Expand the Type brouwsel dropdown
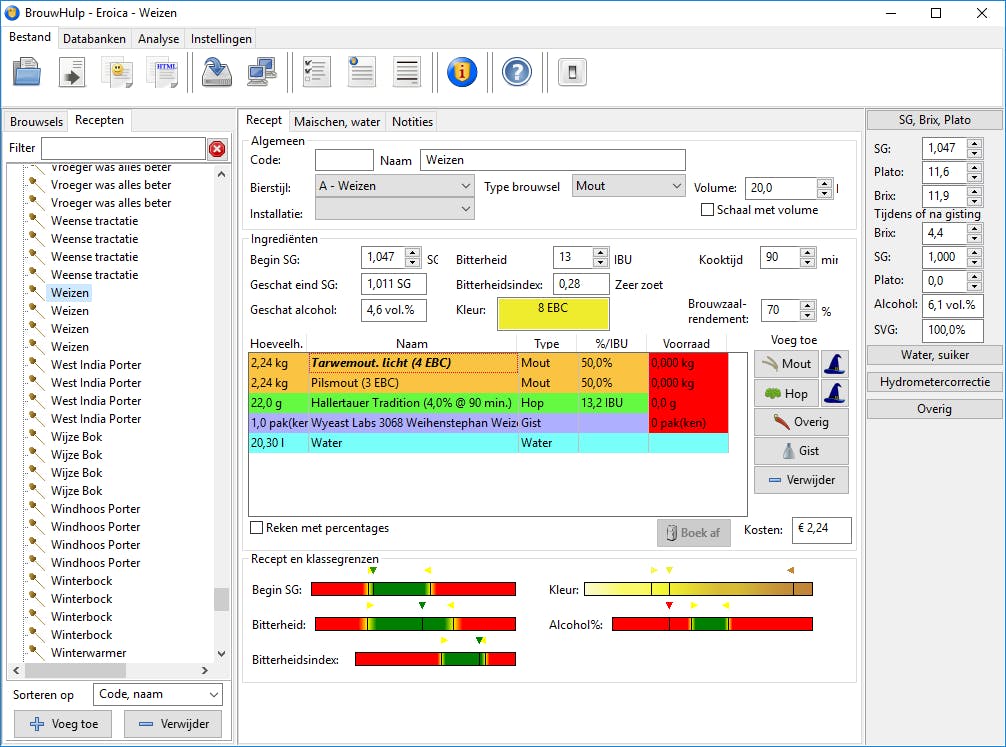The image size is (1006, 747). (x=629, y=186)
